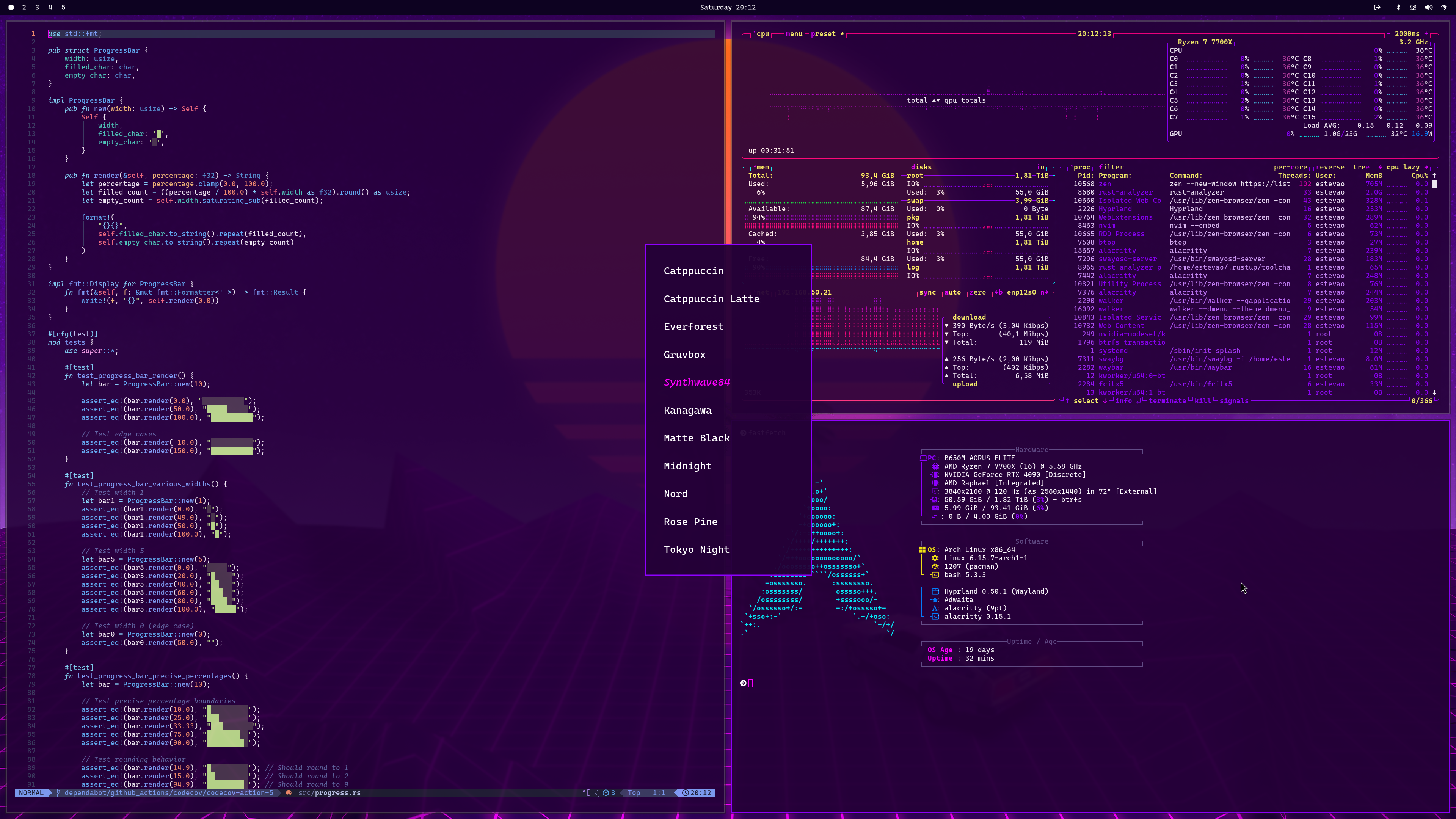Click the Bluetooth icon in the top bar
Viewport: 1456px width, 819px height.
click(1398, 7)
